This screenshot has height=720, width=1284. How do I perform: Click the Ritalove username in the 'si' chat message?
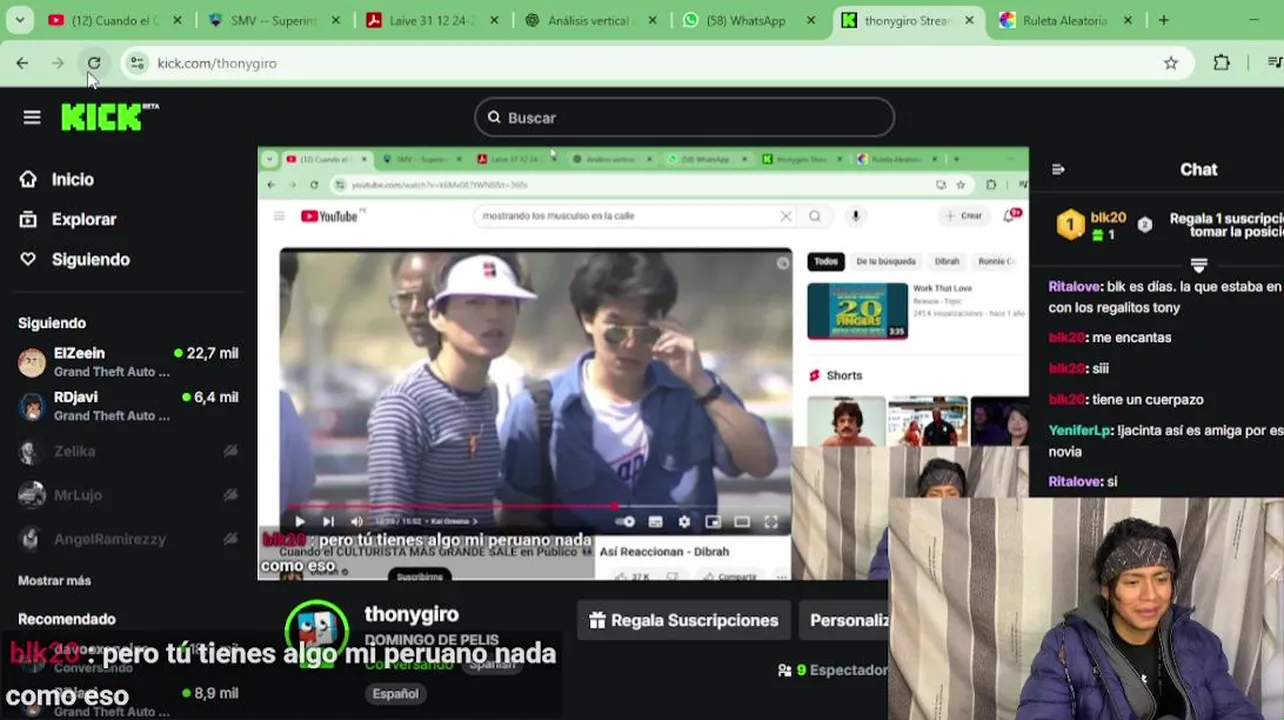click(x=1075, y=481)
